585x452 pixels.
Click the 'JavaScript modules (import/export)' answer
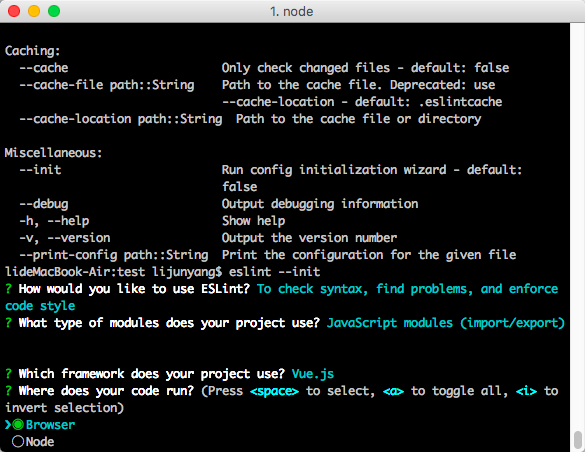[446, 323]
